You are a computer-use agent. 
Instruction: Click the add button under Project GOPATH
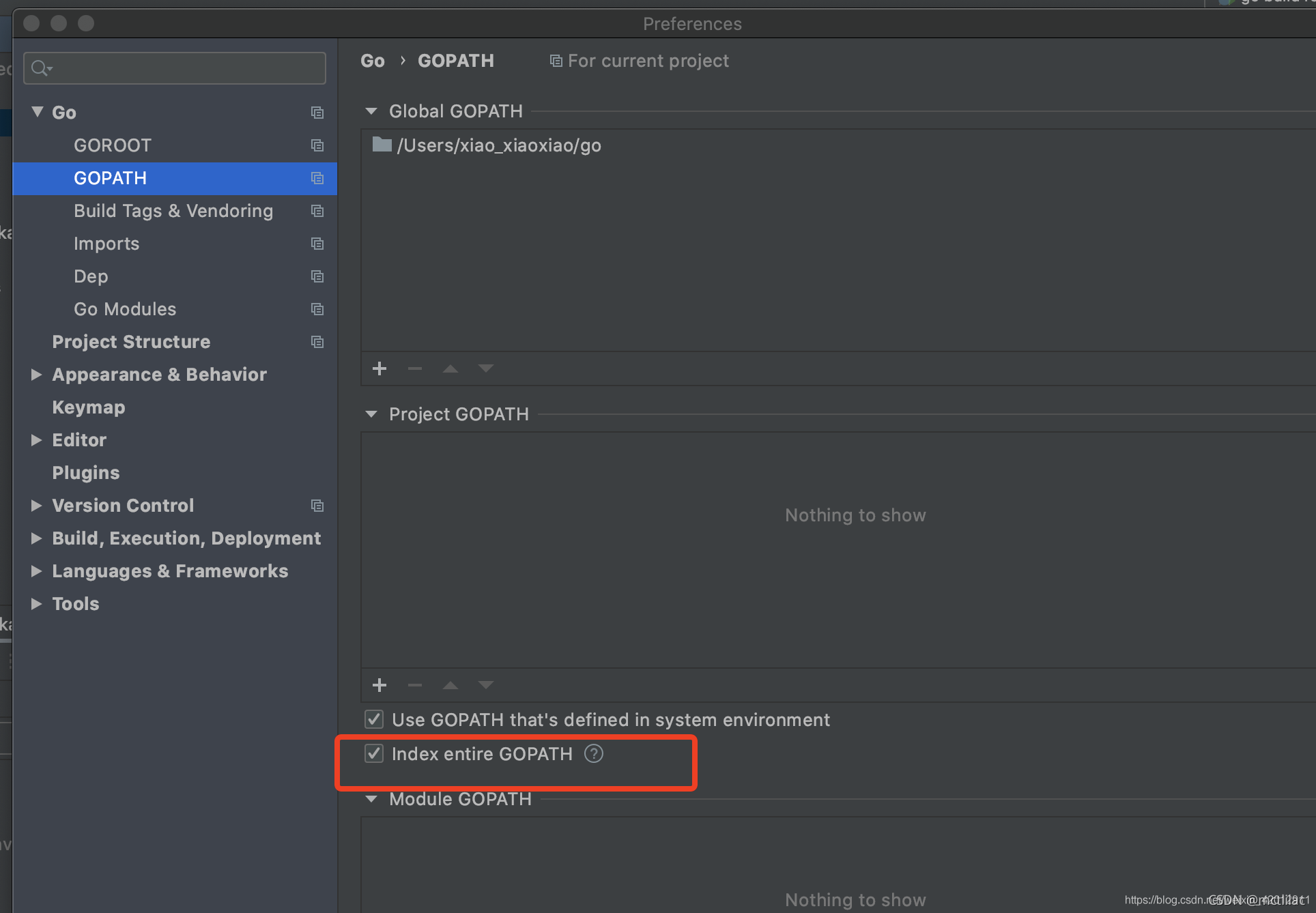coord(380,684)
